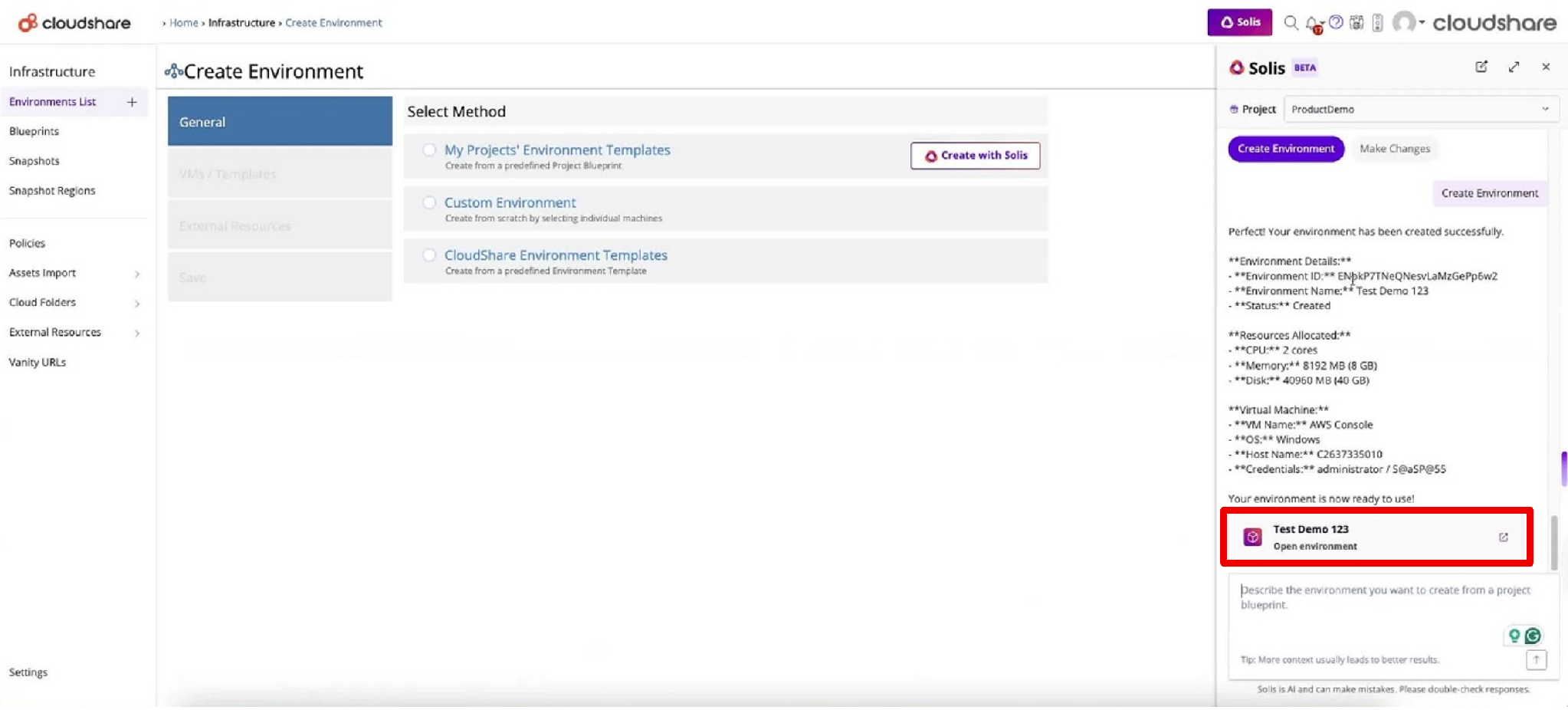Screen dimensions: 1568x710
Task: Click the Infrastructure breadcrumb link
Action: (x=241, y=23)
